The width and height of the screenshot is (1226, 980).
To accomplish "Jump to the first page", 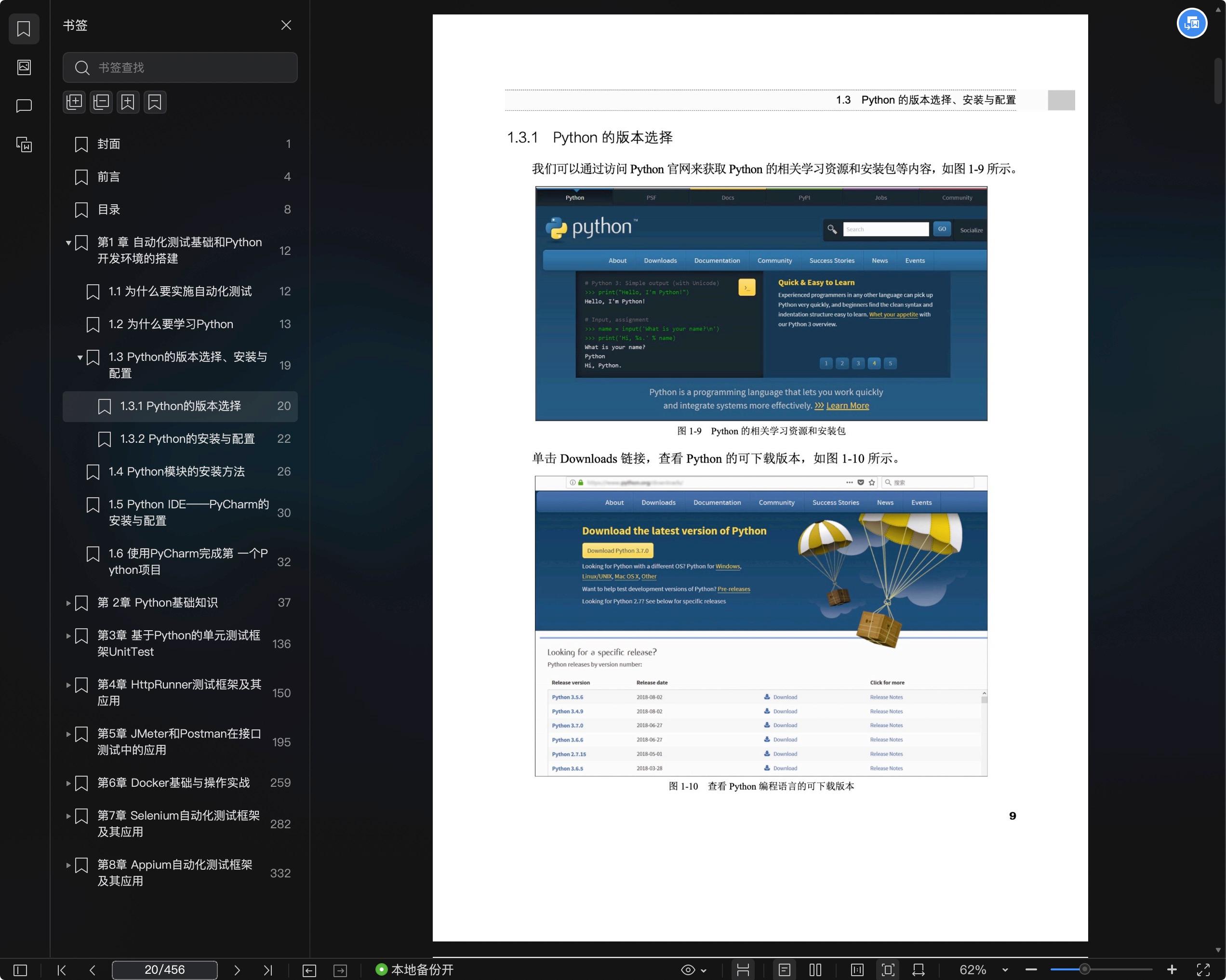I will (x=62, y=970).
